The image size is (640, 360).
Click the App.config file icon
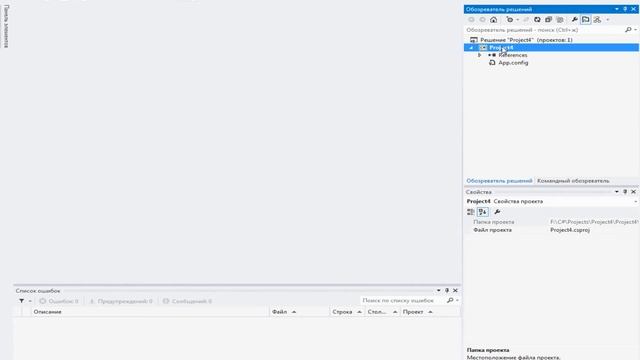click(492, 63)
